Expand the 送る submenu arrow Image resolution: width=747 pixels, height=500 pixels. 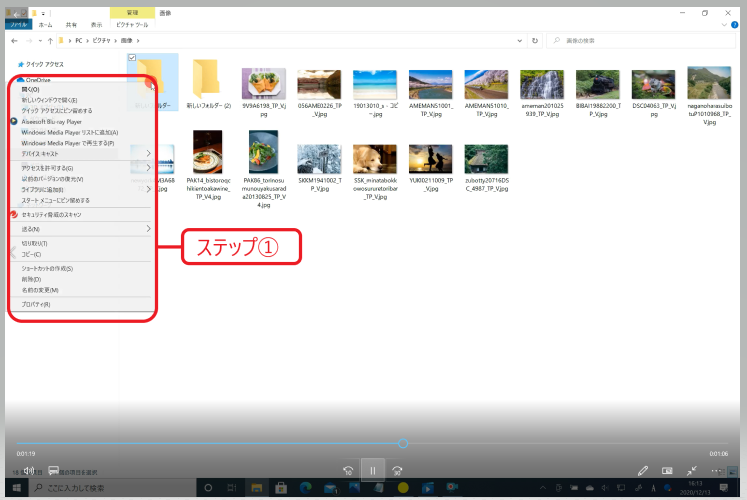click(148, 229)
